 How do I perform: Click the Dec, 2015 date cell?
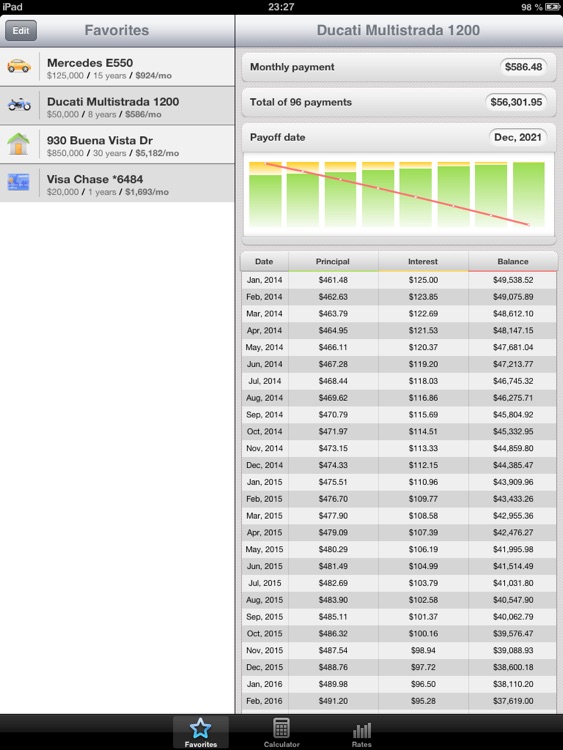(265, 667)
